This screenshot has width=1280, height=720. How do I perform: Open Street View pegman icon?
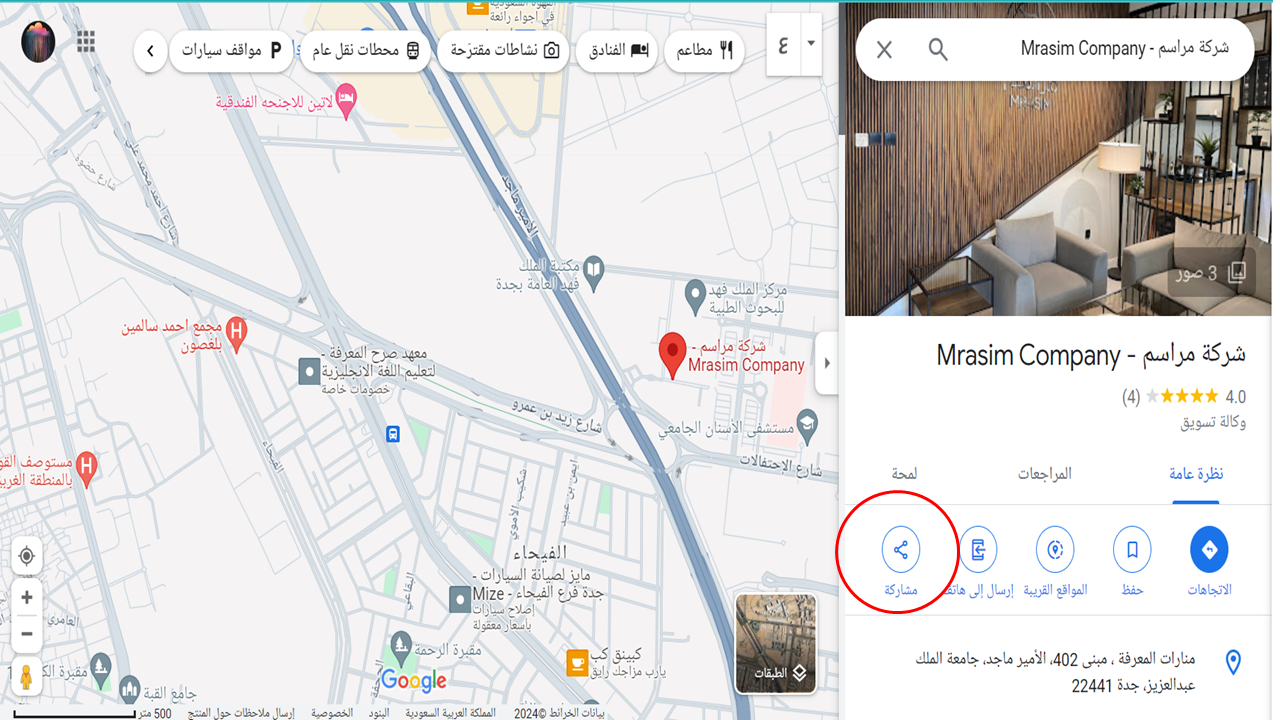(x=27, y=677)
